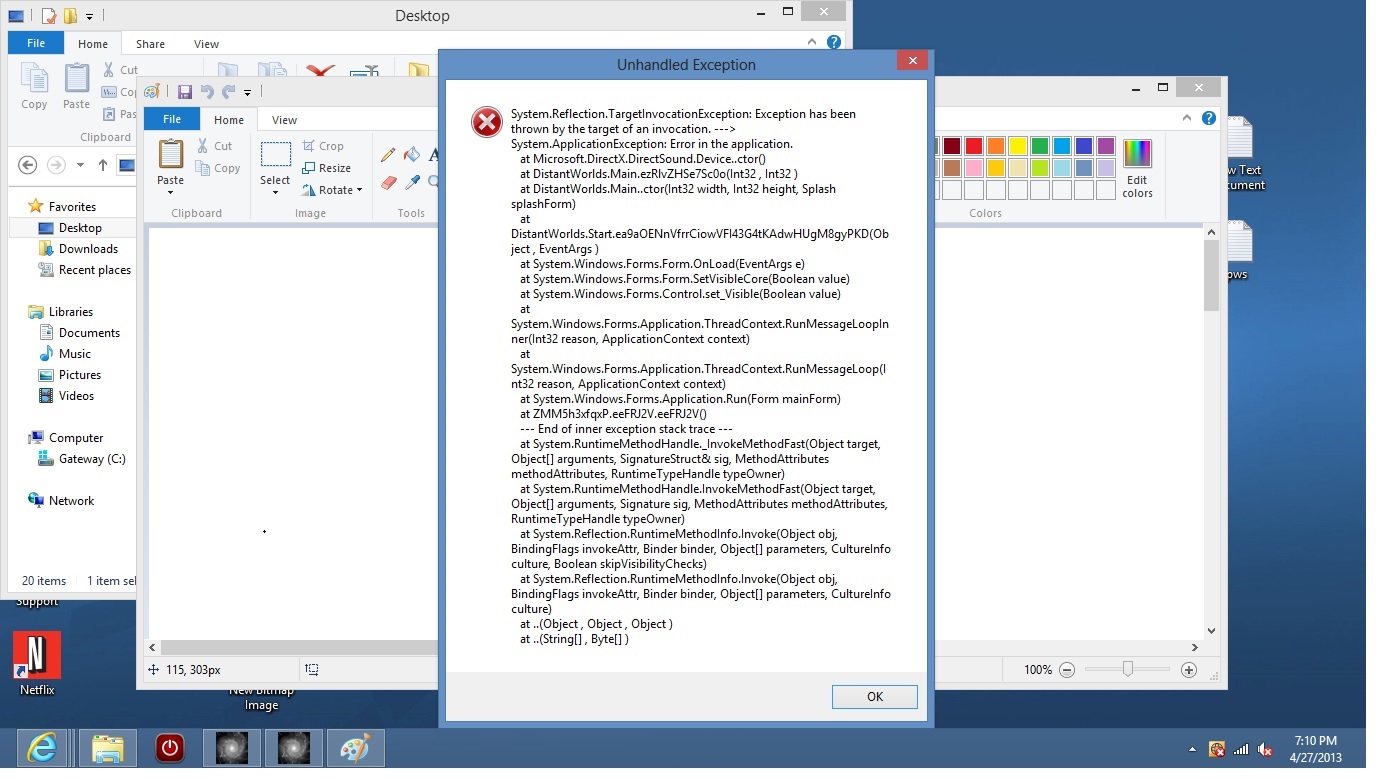Open the Rotate dropdown in Paint
Screen dimensions: 1378x778
coord(331,190)
